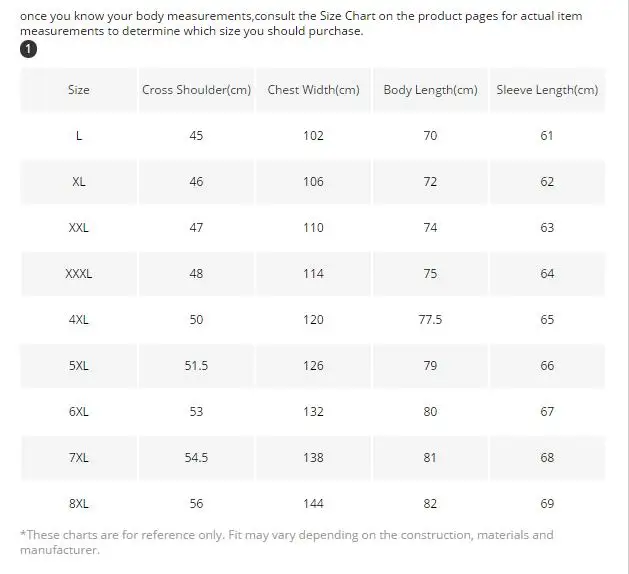Click the Cross Shoulder(cm) column header

[196, 90]
